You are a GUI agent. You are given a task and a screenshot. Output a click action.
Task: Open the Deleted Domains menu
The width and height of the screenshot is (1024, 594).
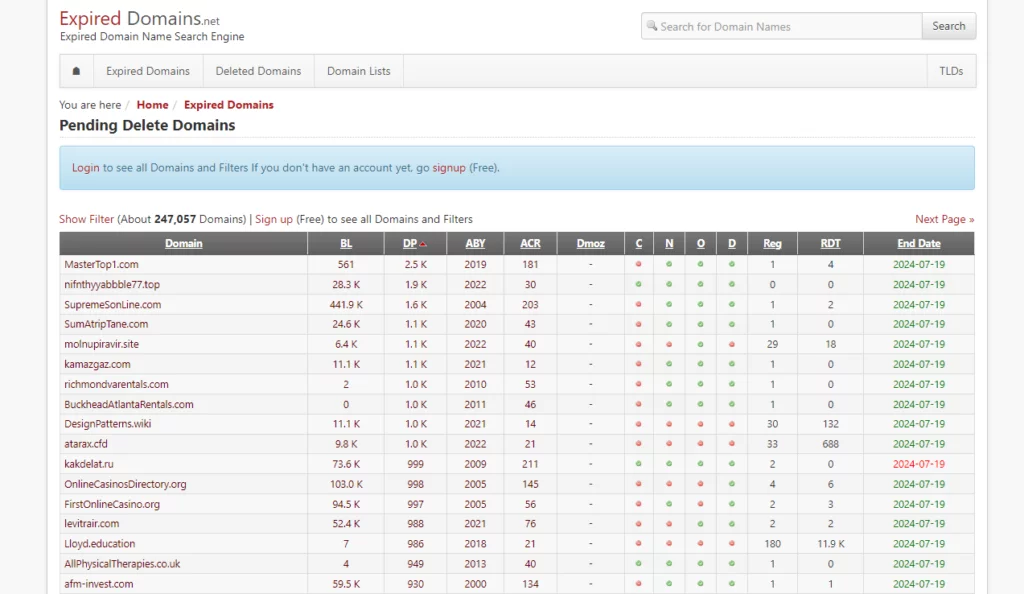[258, 71]
